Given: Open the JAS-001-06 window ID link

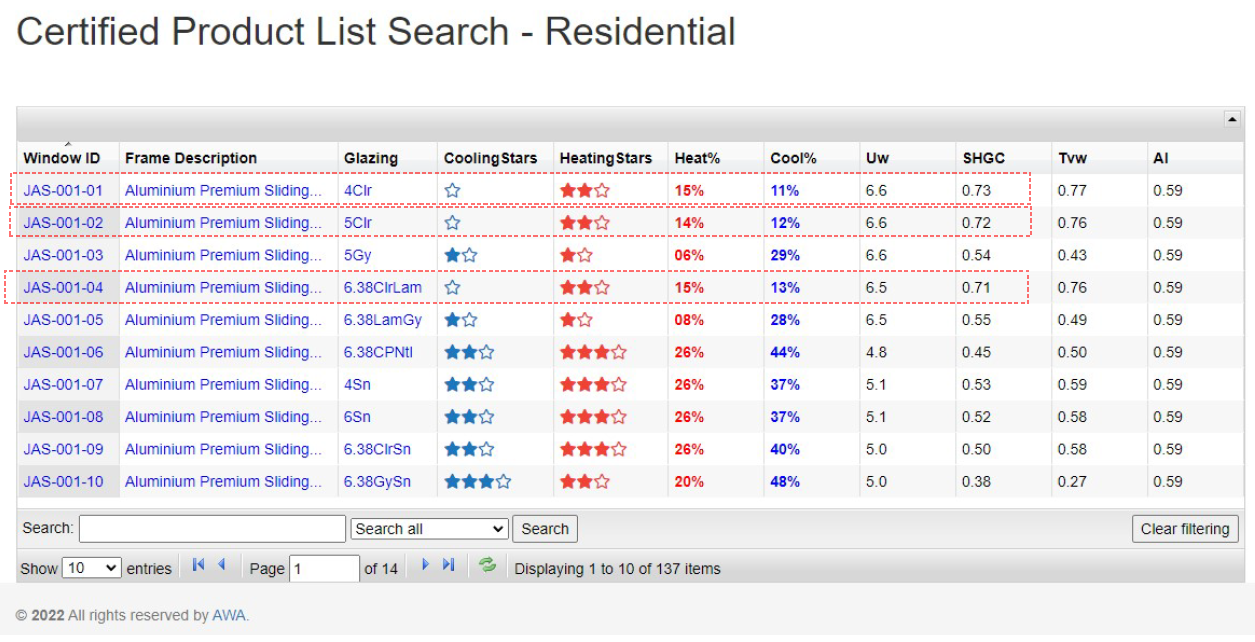Looking at the screenshot, I should click(x=63, y=352).
